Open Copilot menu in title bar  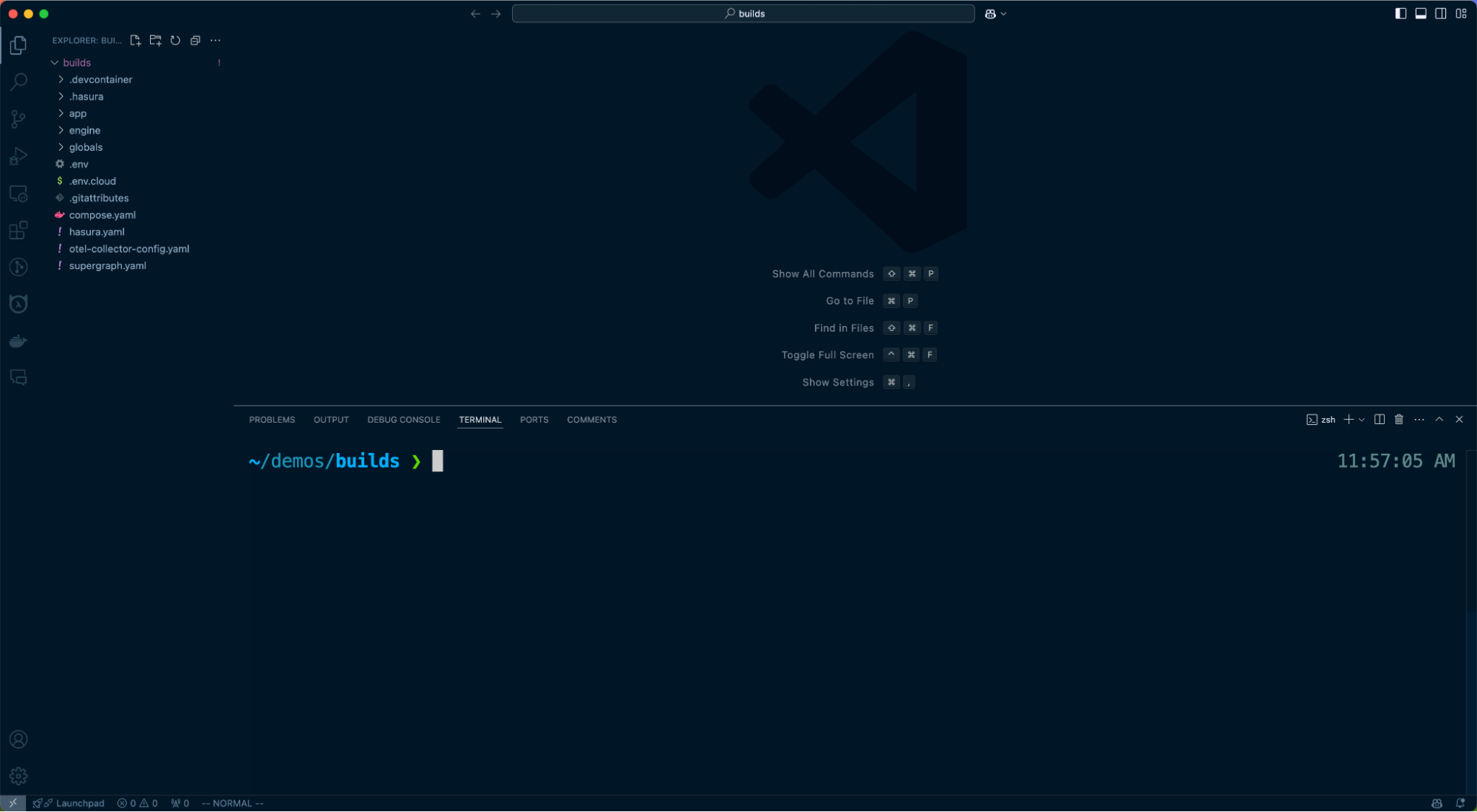pos(995,13)
